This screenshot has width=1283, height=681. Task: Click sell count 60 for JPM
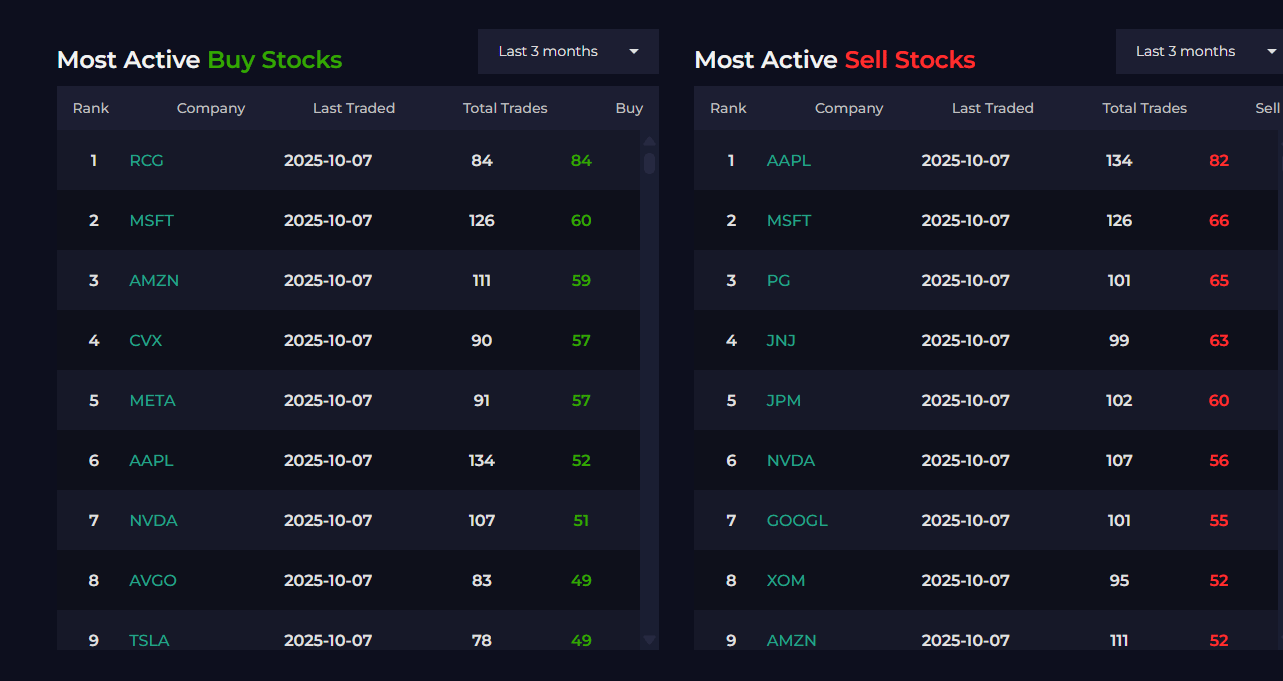pos(1219,400)
